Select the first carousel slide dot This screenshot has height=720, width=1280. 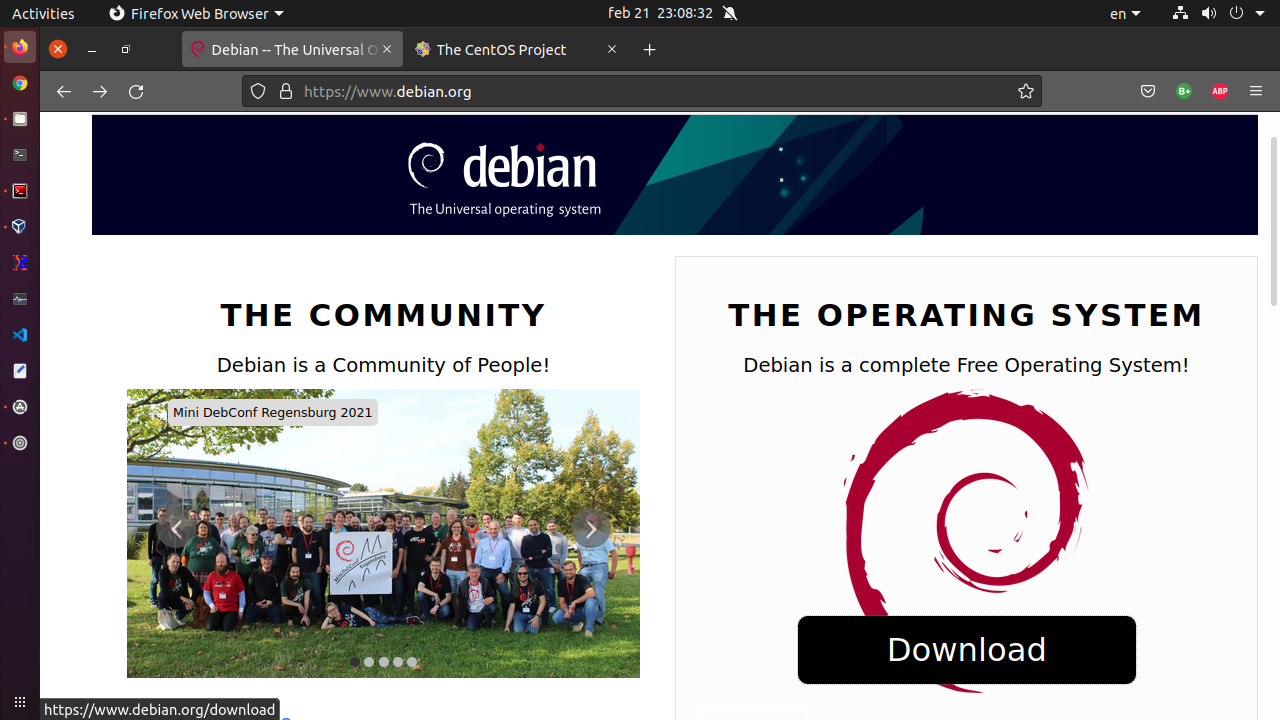pos(355,662)
